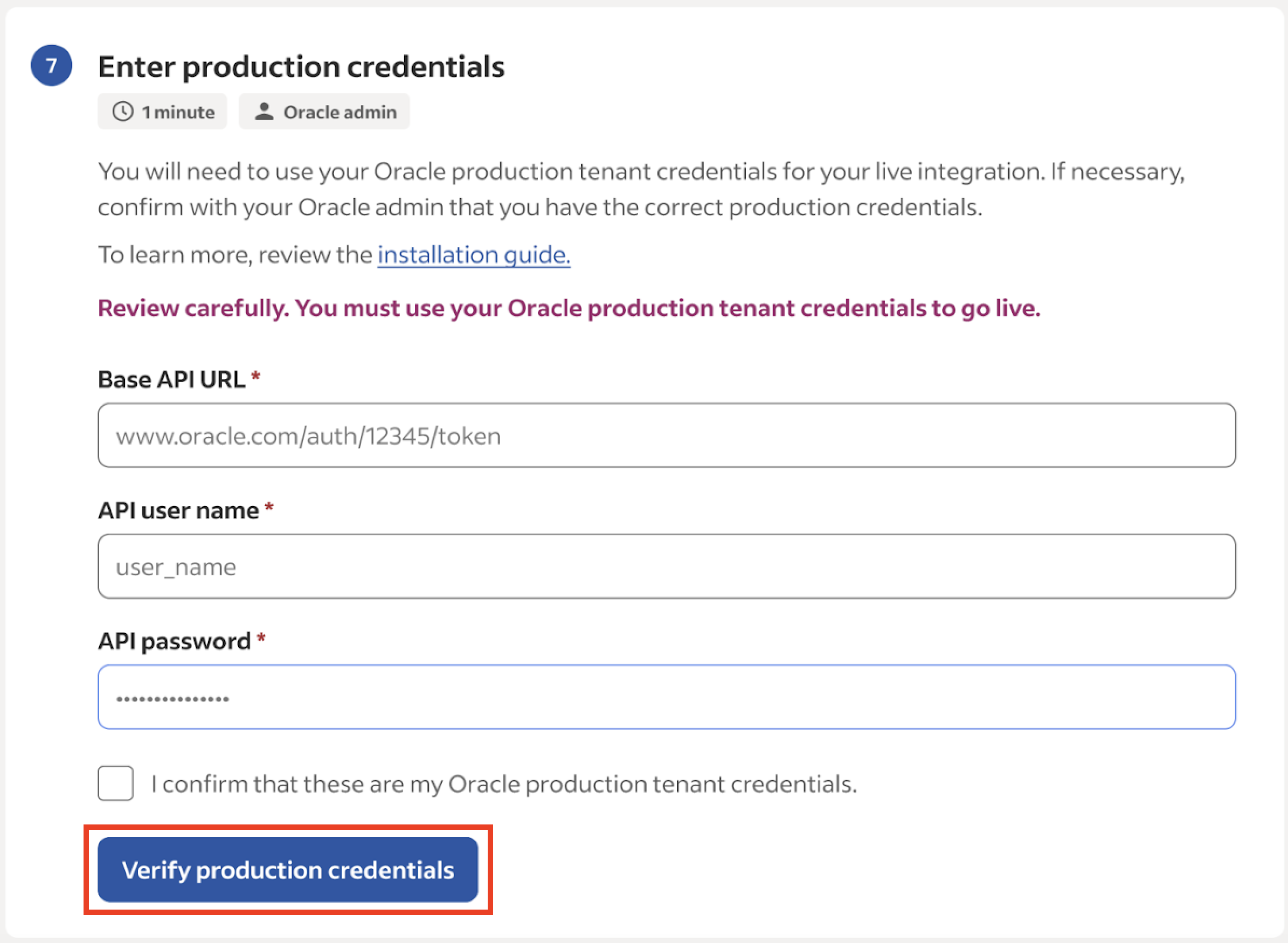The width and height of the screenshot is (1288, 943).
Task: Click into the API user name field
Action: (667, 566)
